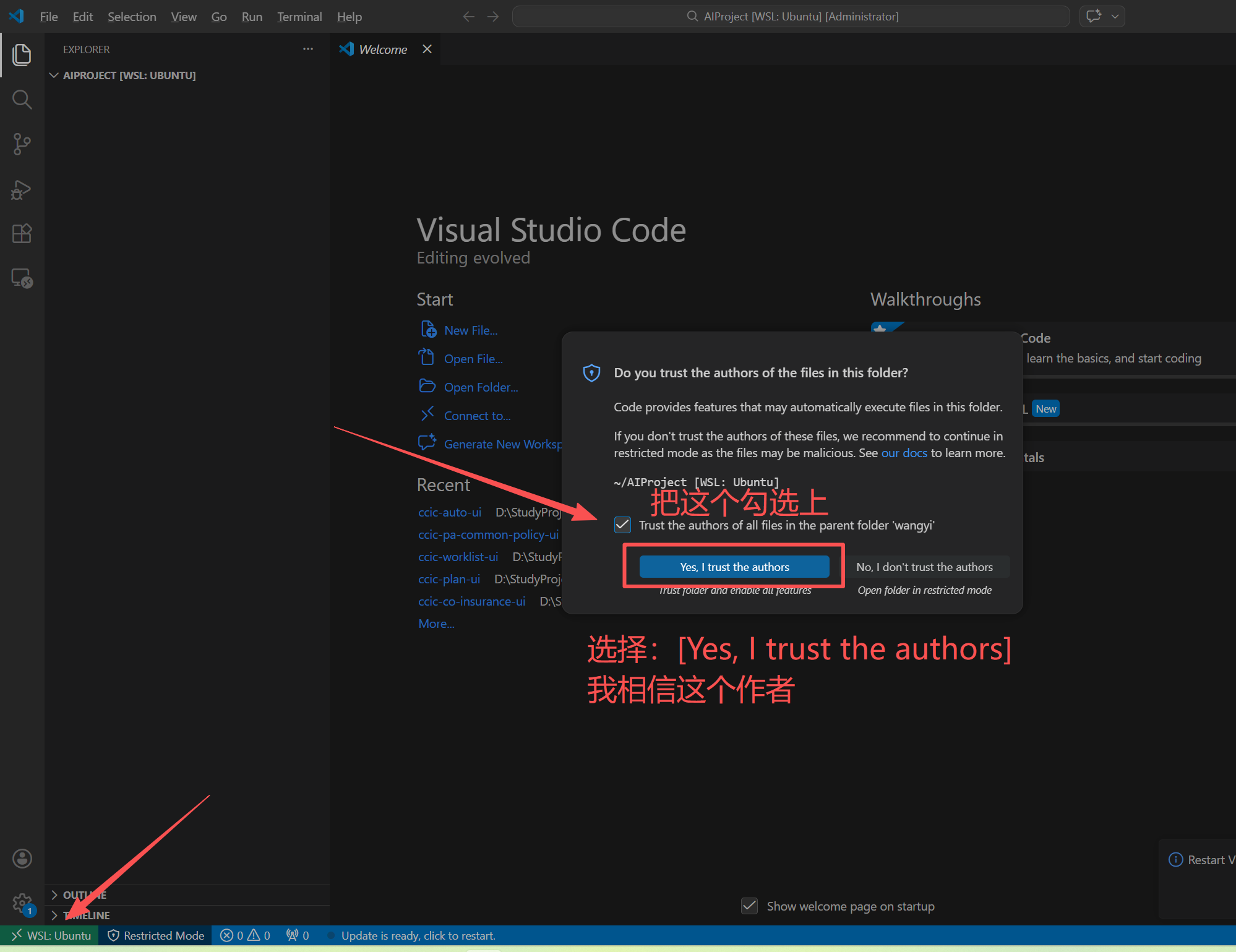Expand the TIMELINE section
1236x952 pixels.
click(87, 916)
